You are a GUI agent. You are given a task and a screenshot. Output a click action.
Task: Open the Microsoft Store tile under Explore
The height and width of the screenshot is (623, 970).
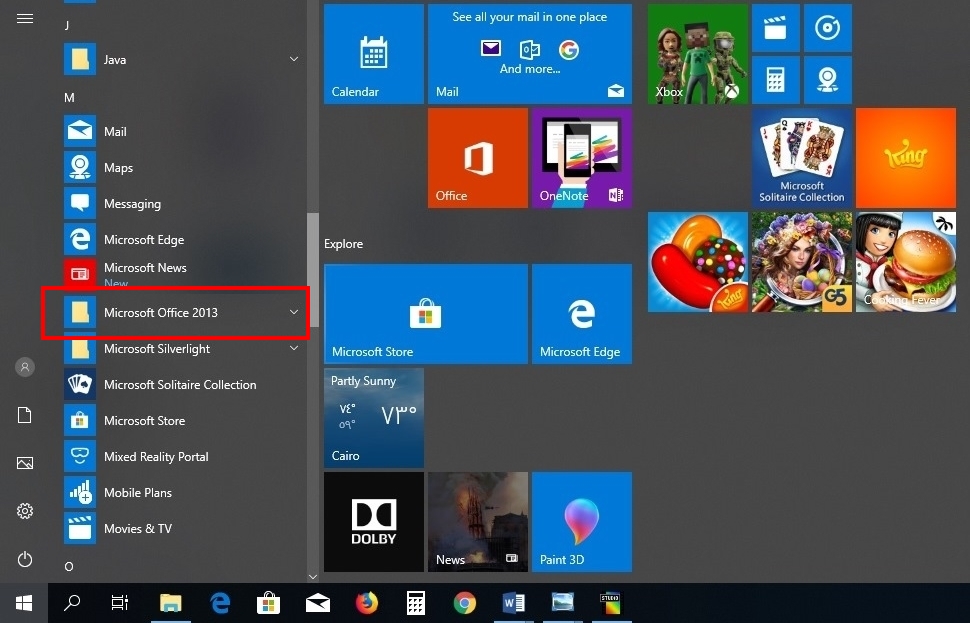tap(426, 314)
